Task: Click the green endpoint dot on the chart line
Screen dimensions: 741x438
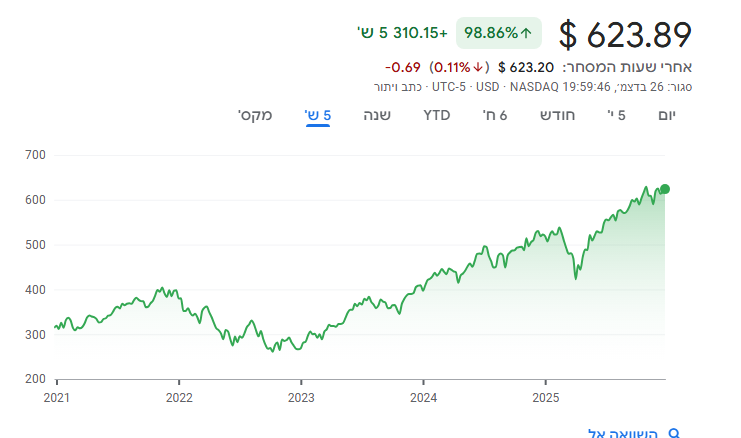Action: click(665, 189)
